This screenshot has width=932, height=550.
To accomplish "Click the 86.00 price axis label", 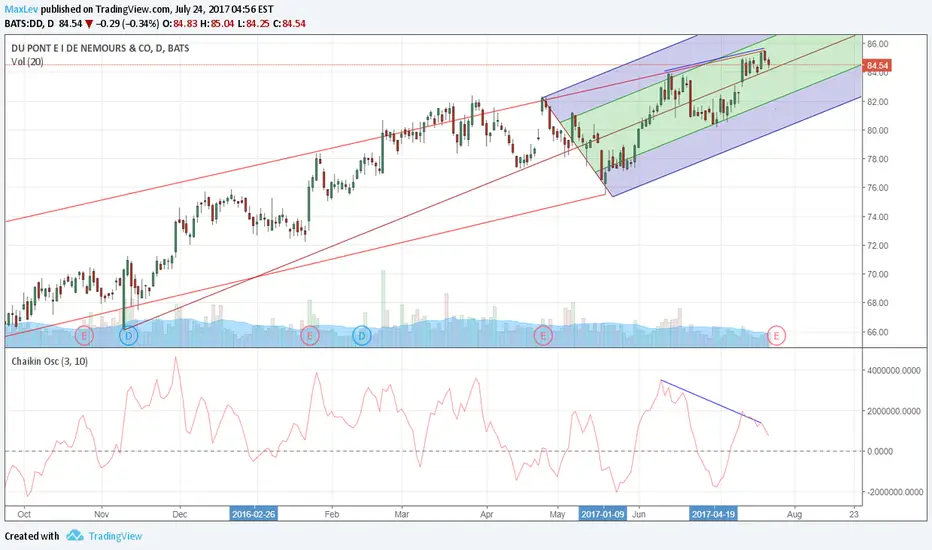I will (877, 44).
